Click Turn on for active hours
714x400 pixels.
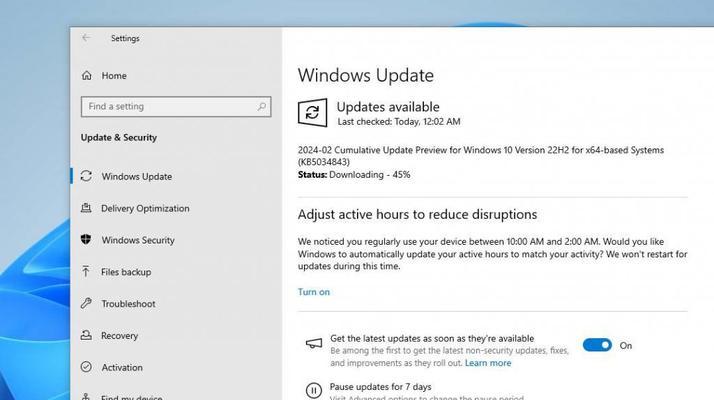[x=314, y=292]
